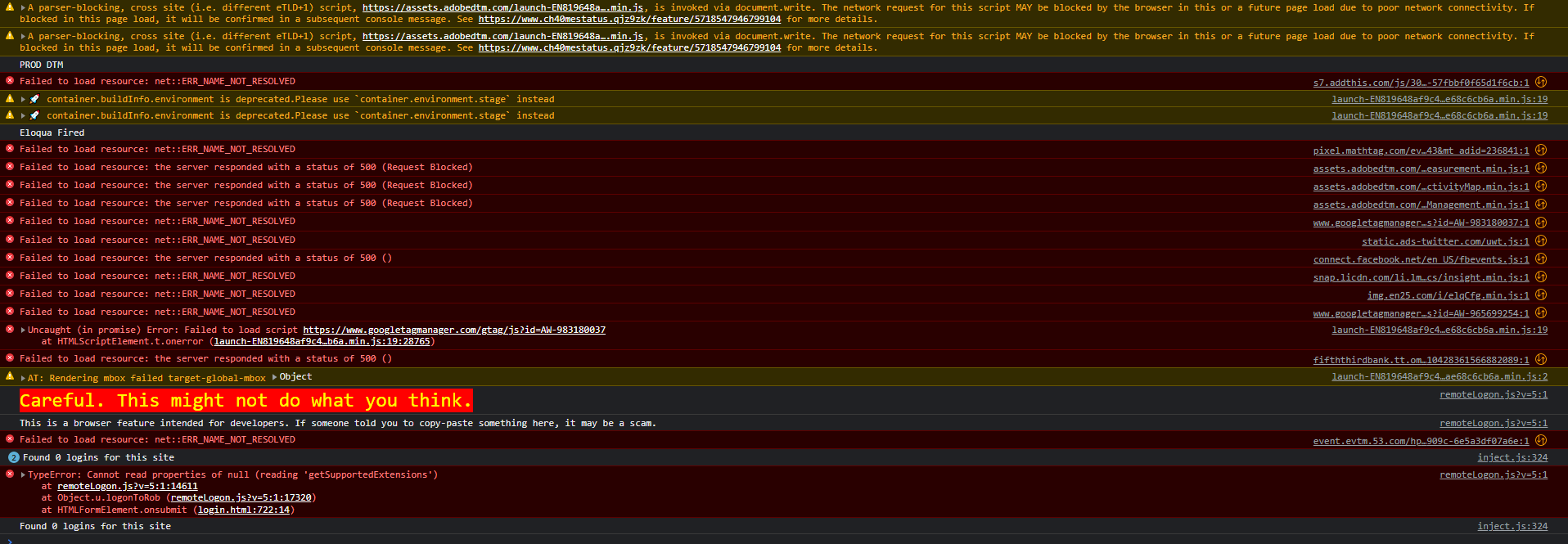The image size is (1568, 544).
Task: Open event.evtm.53.com source link
Action: [1421, 441]
